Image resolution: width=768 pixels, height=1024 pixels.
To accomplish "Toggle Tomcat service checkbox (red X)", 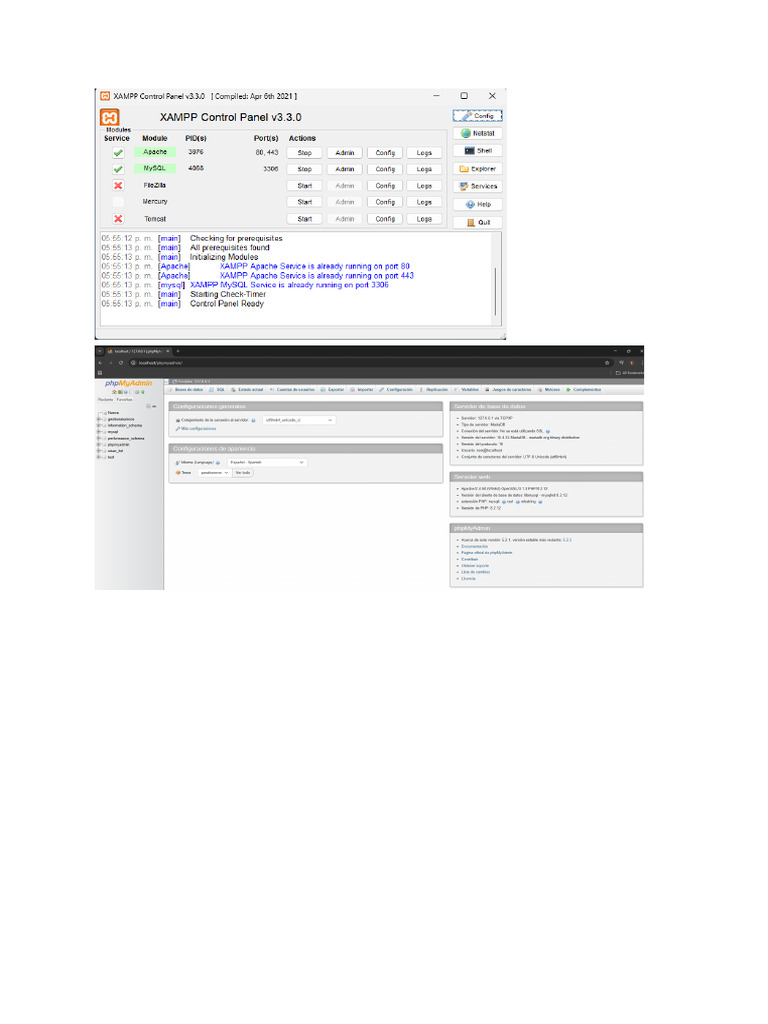I will [x=118, y=219].
